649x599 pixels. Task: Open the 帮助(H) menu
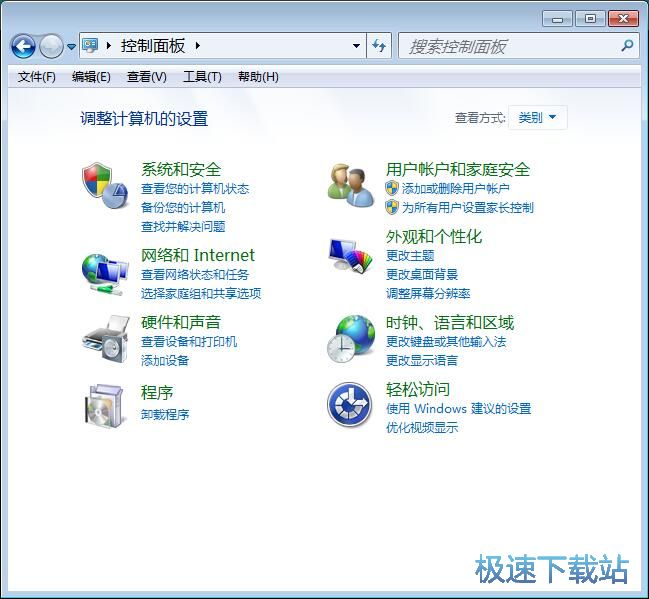pyautogui.click(x=258, y=77)
